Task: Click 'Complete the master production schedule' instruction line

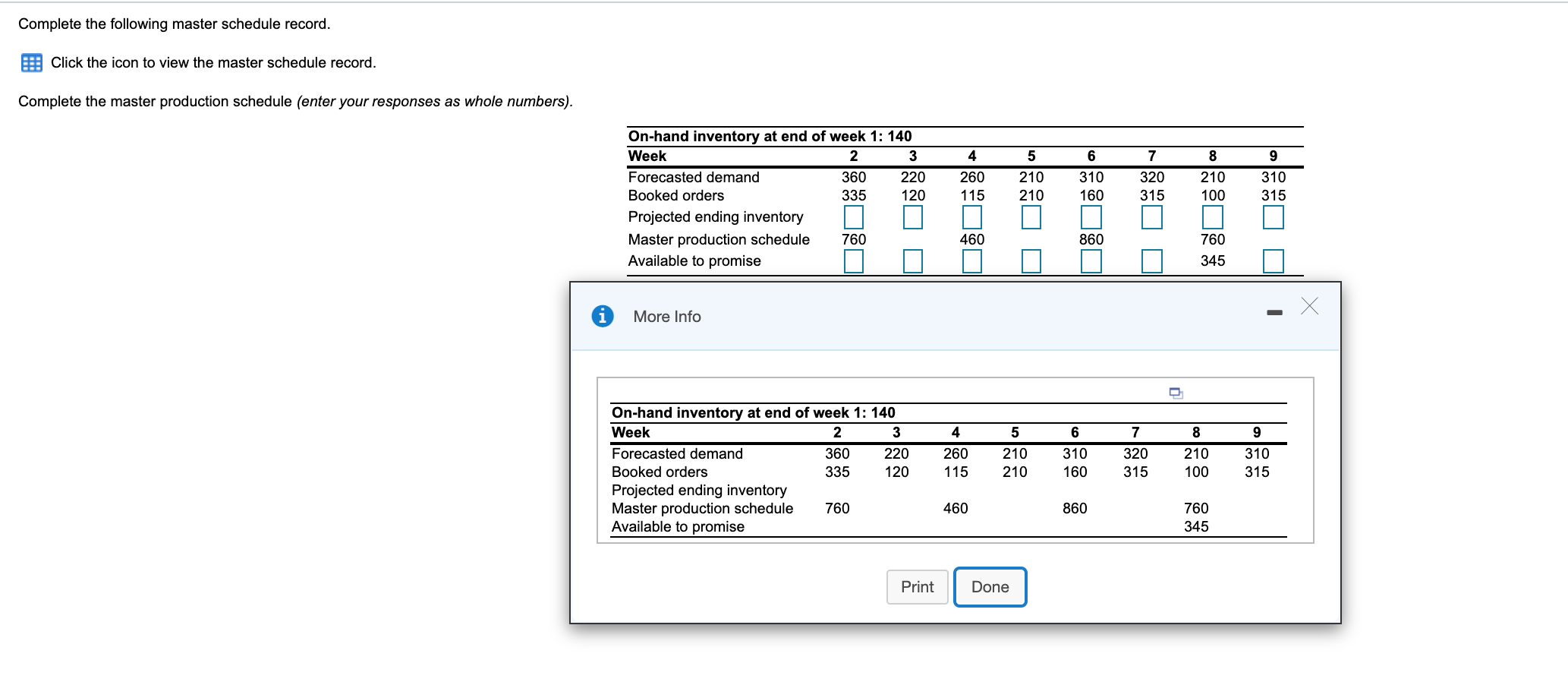Action: click(296, 101)
